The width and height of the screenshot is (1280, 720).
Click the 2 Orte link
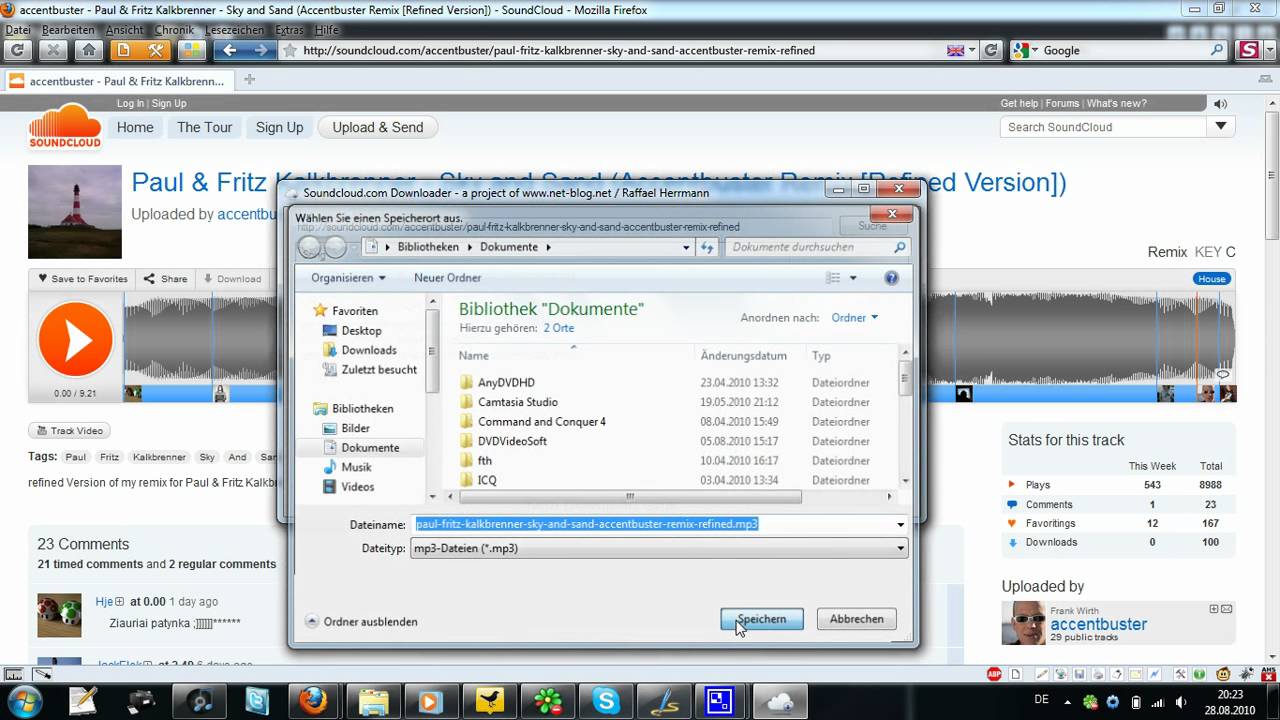[x=559, y=328]
